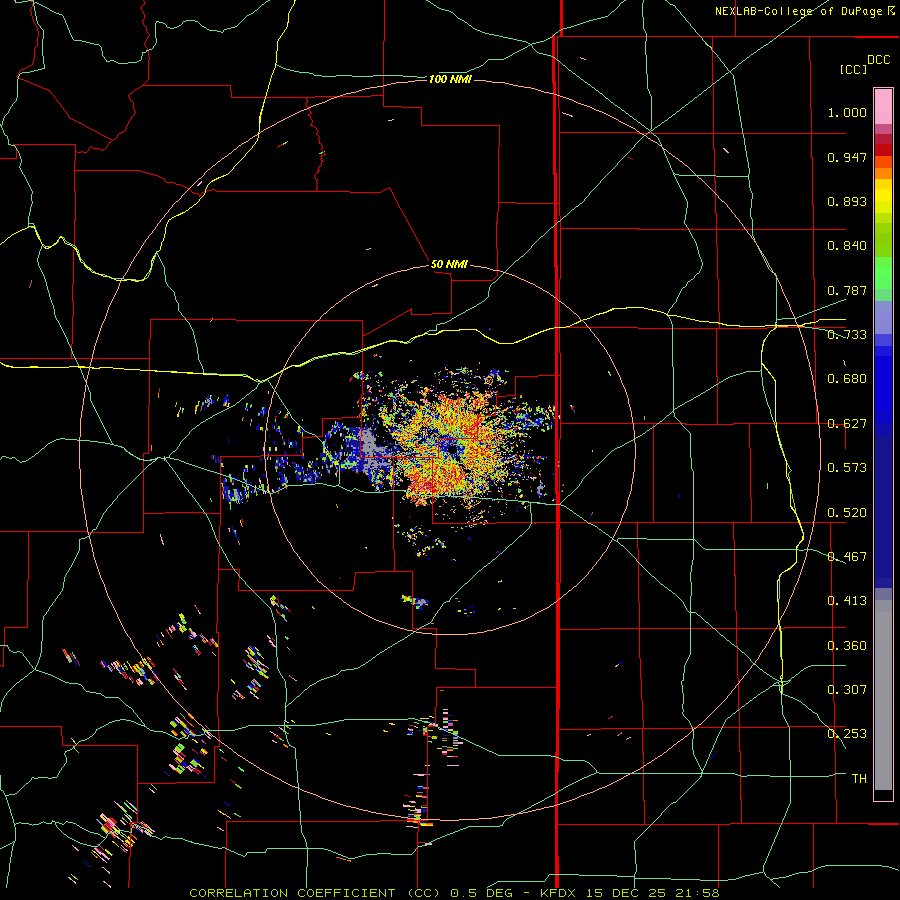The image size is (900, 900).
Task: Click the 0.253 scale value
Action: click(x=847, y=734)
